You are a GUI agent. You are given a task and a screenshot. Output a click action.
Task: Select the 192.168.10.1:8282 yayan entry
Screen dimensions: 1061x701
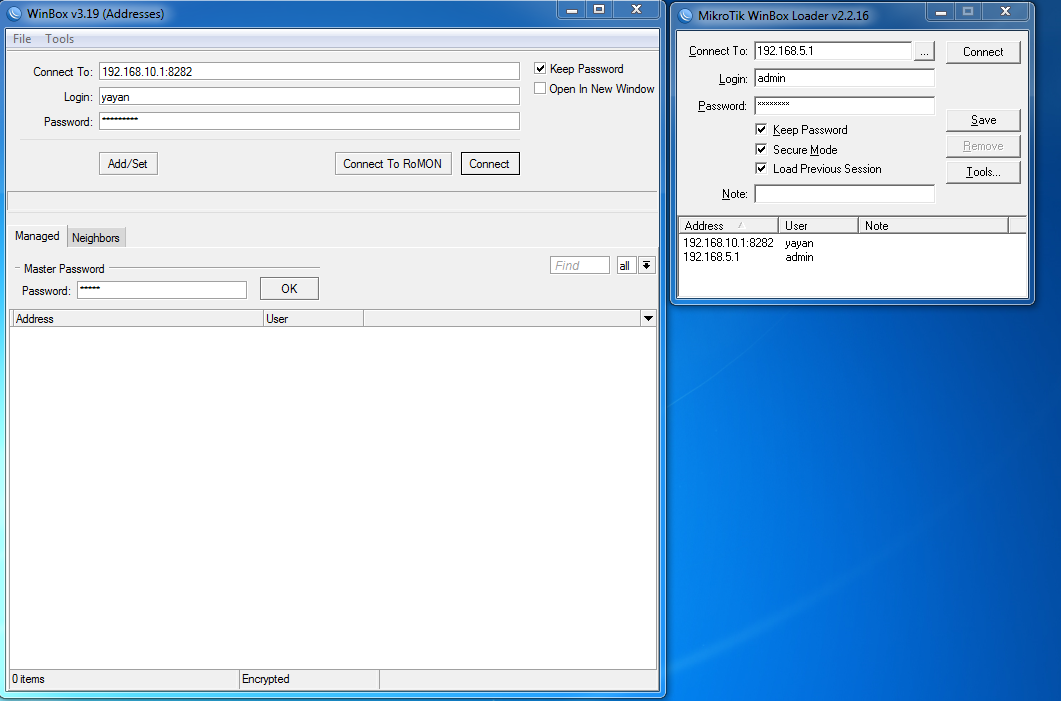click(851, 243)
